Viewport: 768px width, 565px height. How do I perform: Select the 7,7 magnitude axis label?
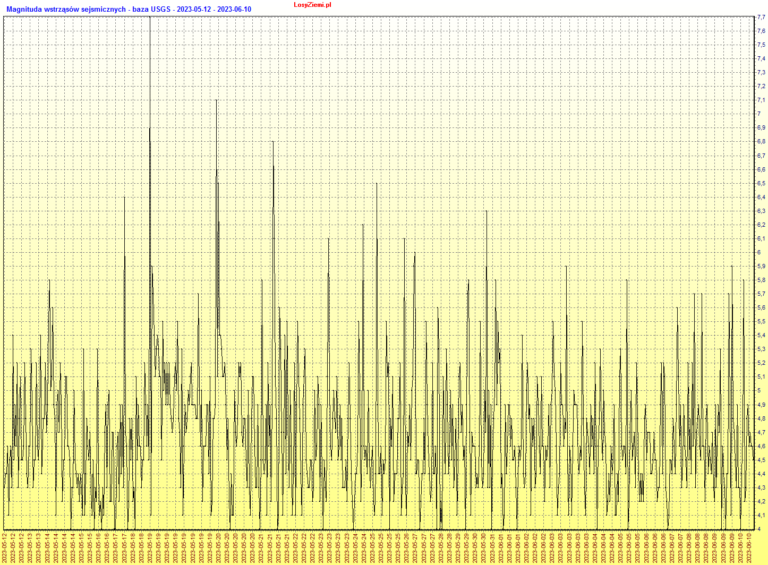pyautogui.click(x=761, y=17)
